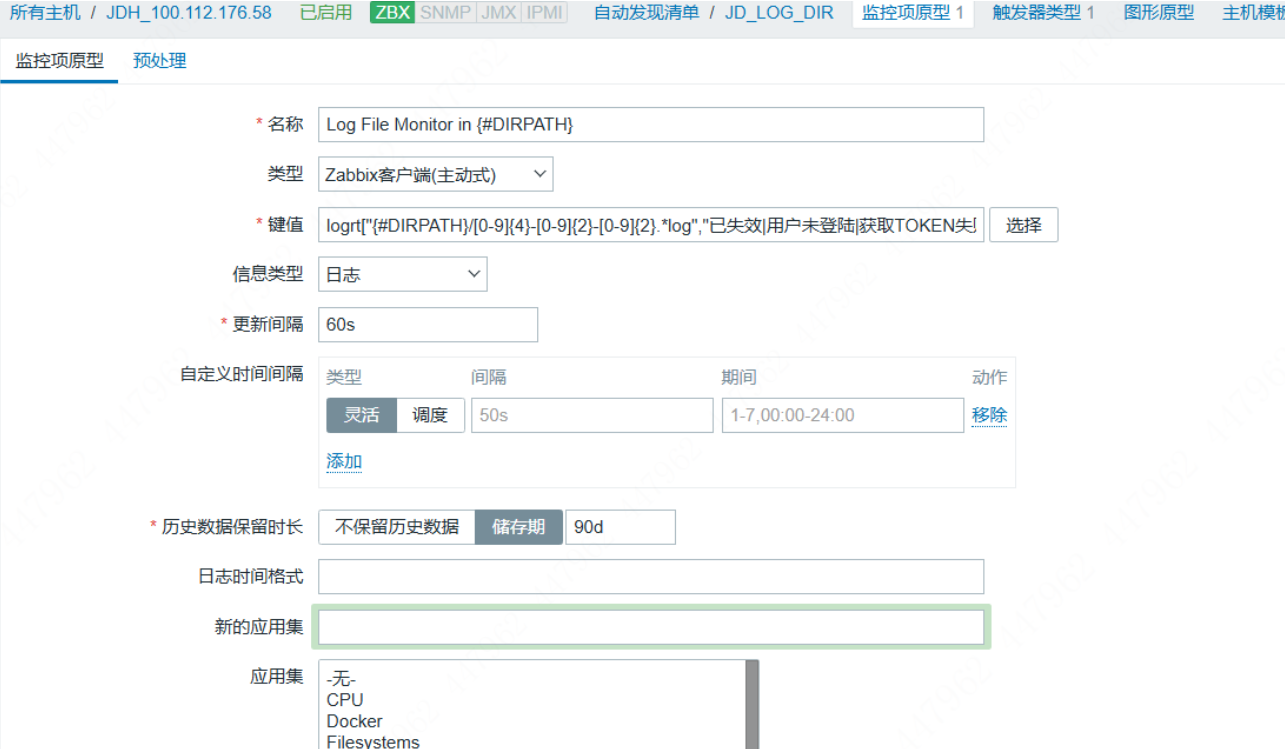The height and width of the screenshot is (749, 1285).
Task: Click the IPMI availability badge
Action: 546,13
